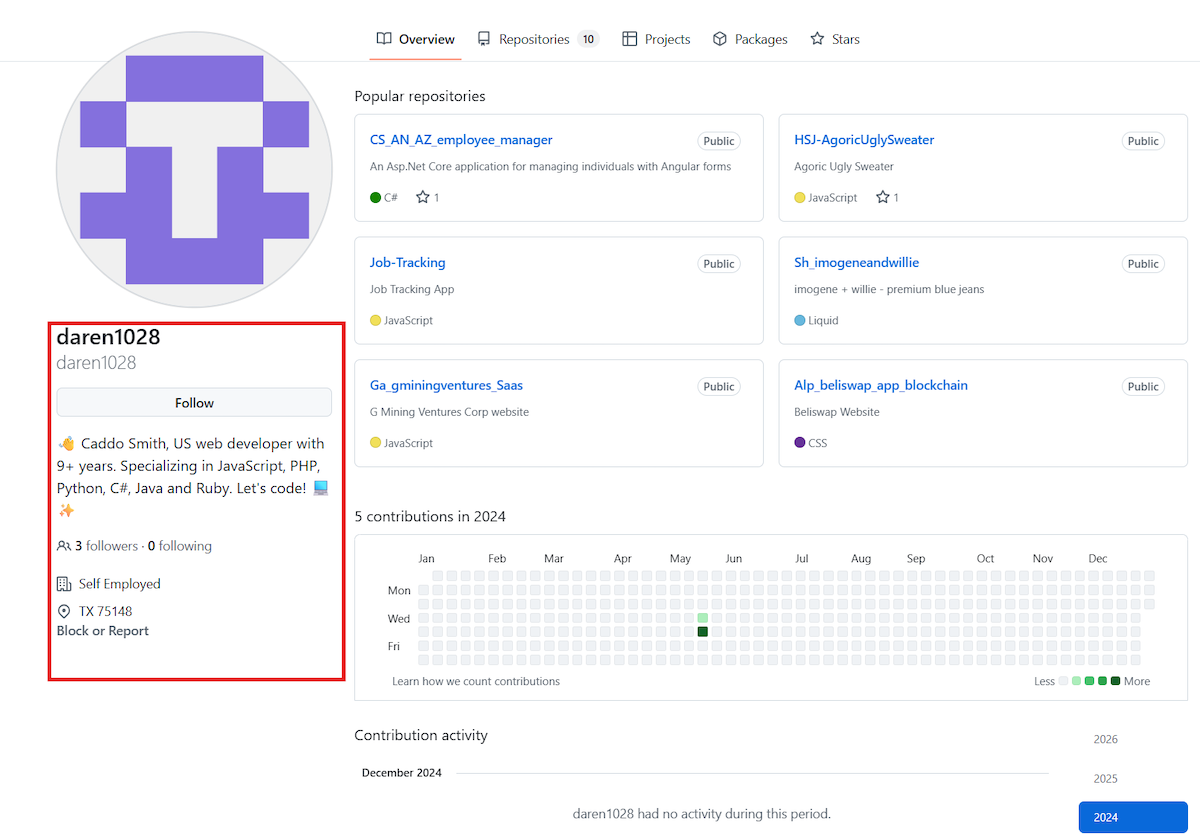Select the 2025 contribution year
1200x834 pixels.
tap(1106, 778)
